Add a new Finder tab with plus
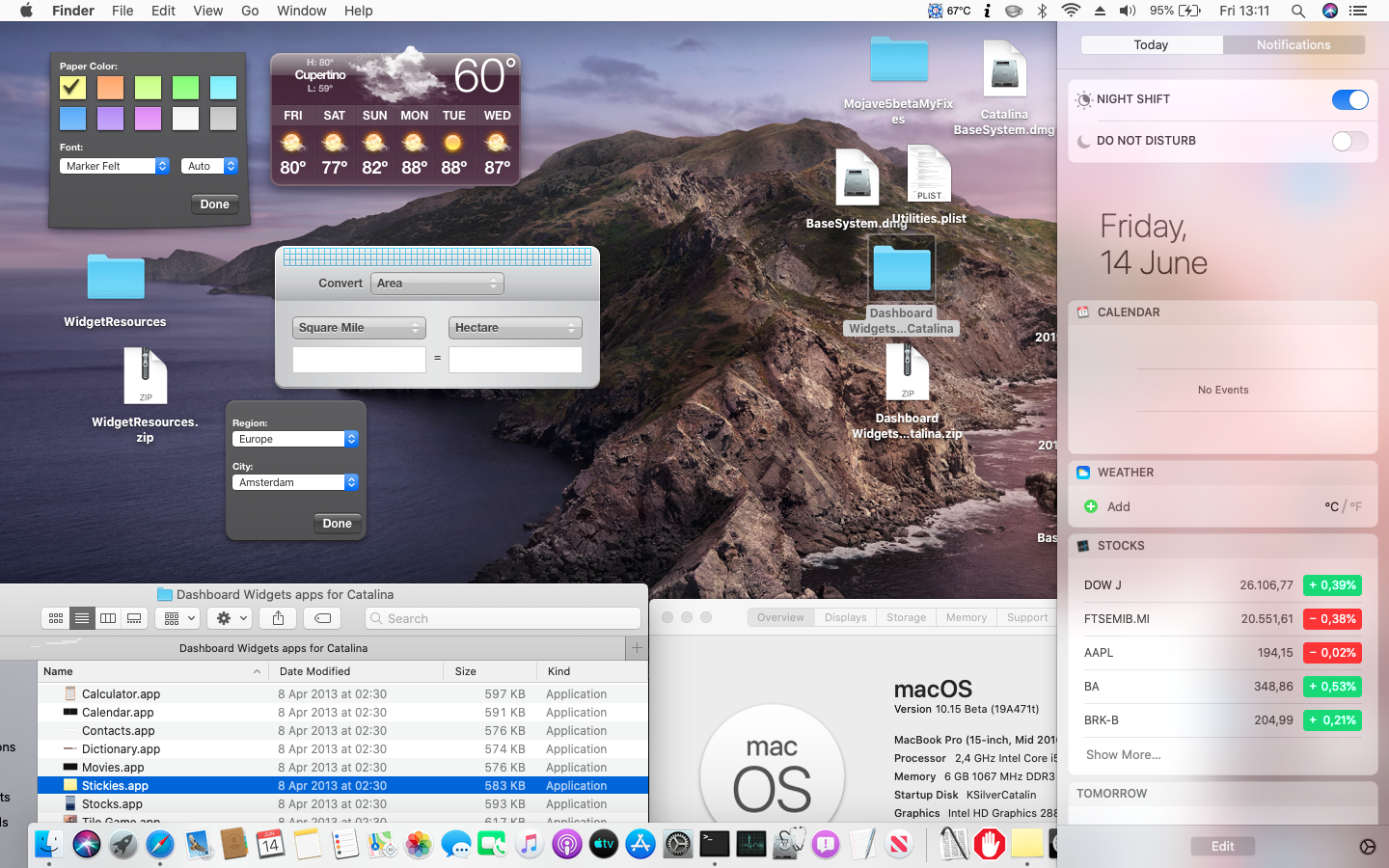The height and width of the screenshot is (868, 1389). point(637,648)
